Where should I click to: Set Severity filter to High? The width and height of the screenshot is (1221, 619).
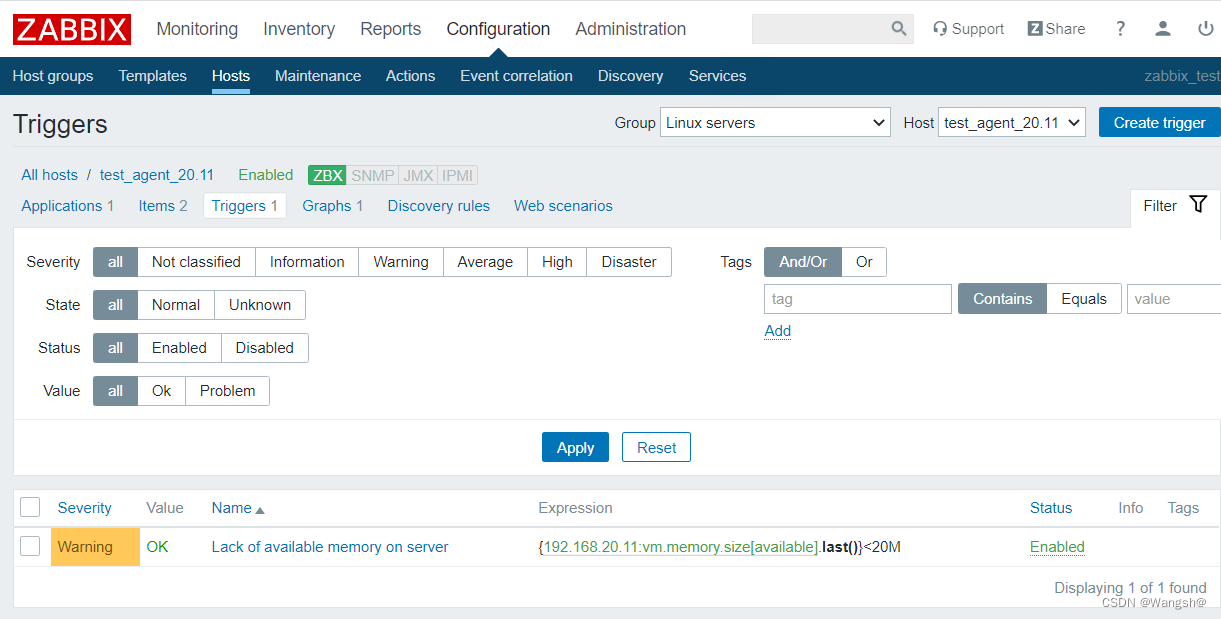pyautogui.click(x=557, y=262)
